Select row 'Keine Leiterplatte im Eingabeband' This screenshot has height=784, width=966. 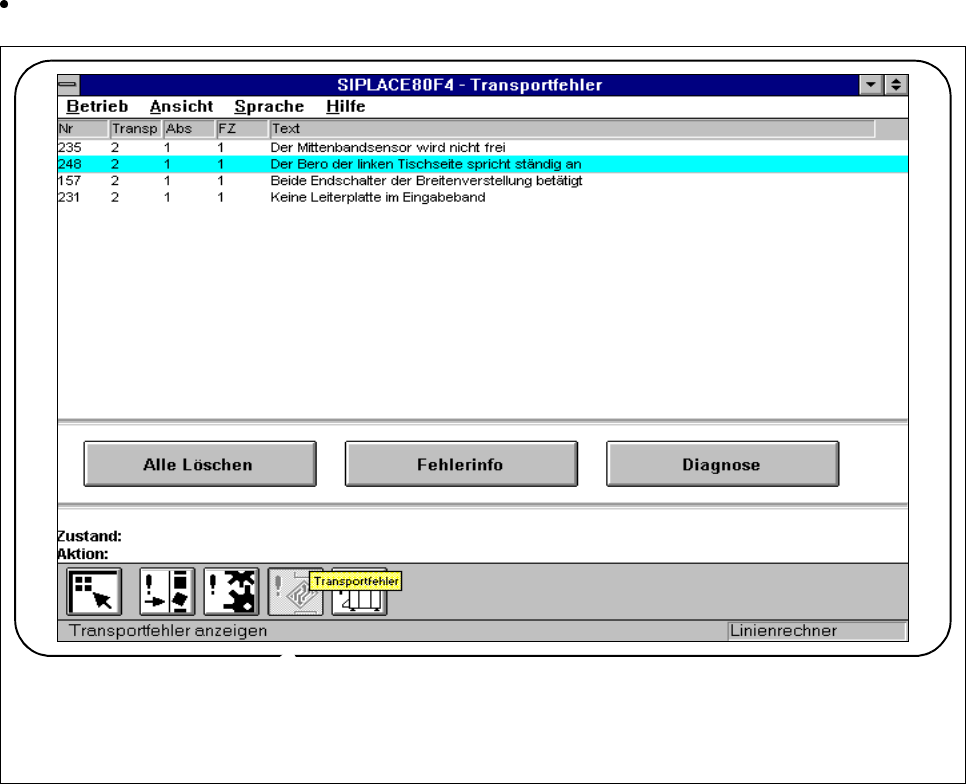click(482, 198)
